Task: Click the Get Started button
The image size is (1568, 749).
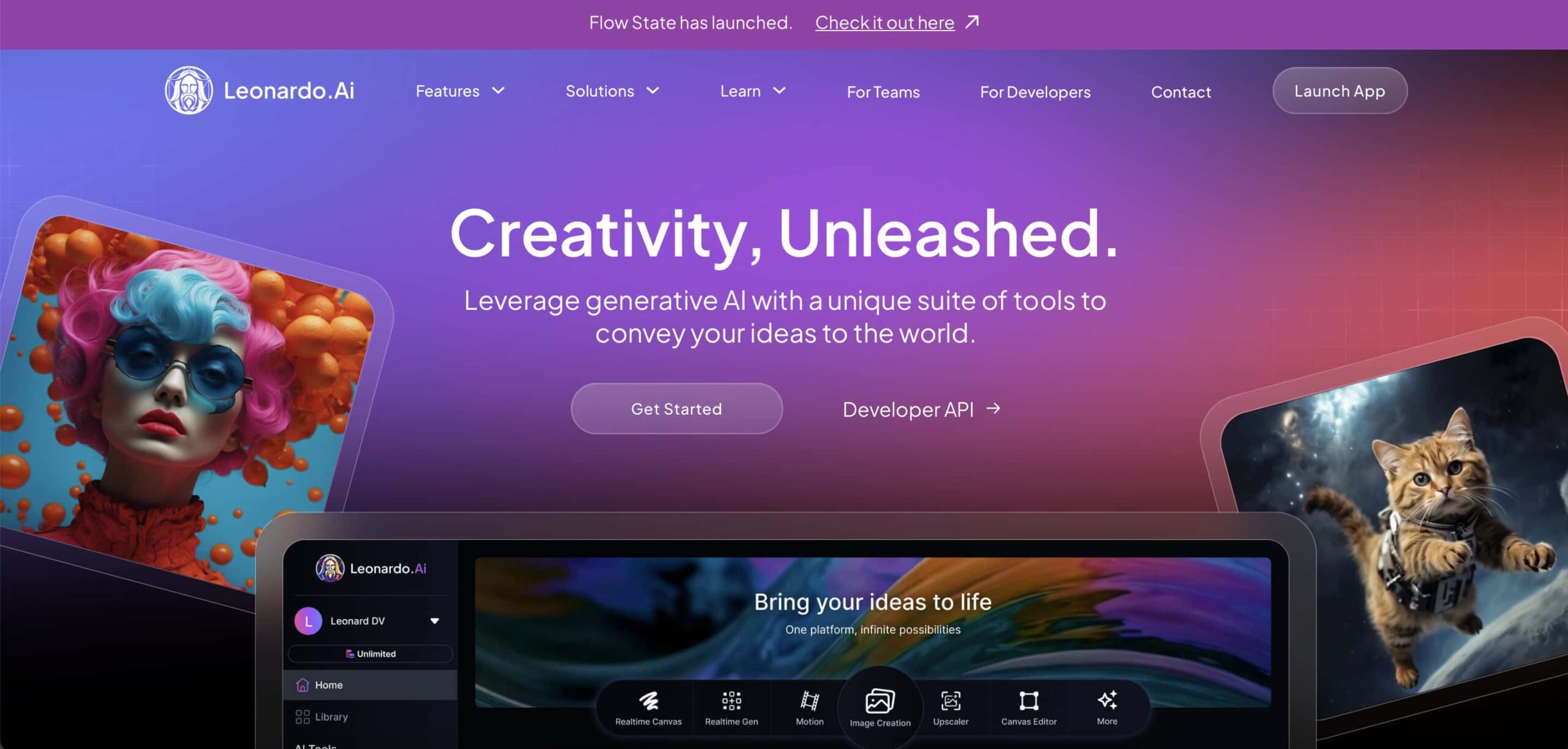Action: pos(677,408)
